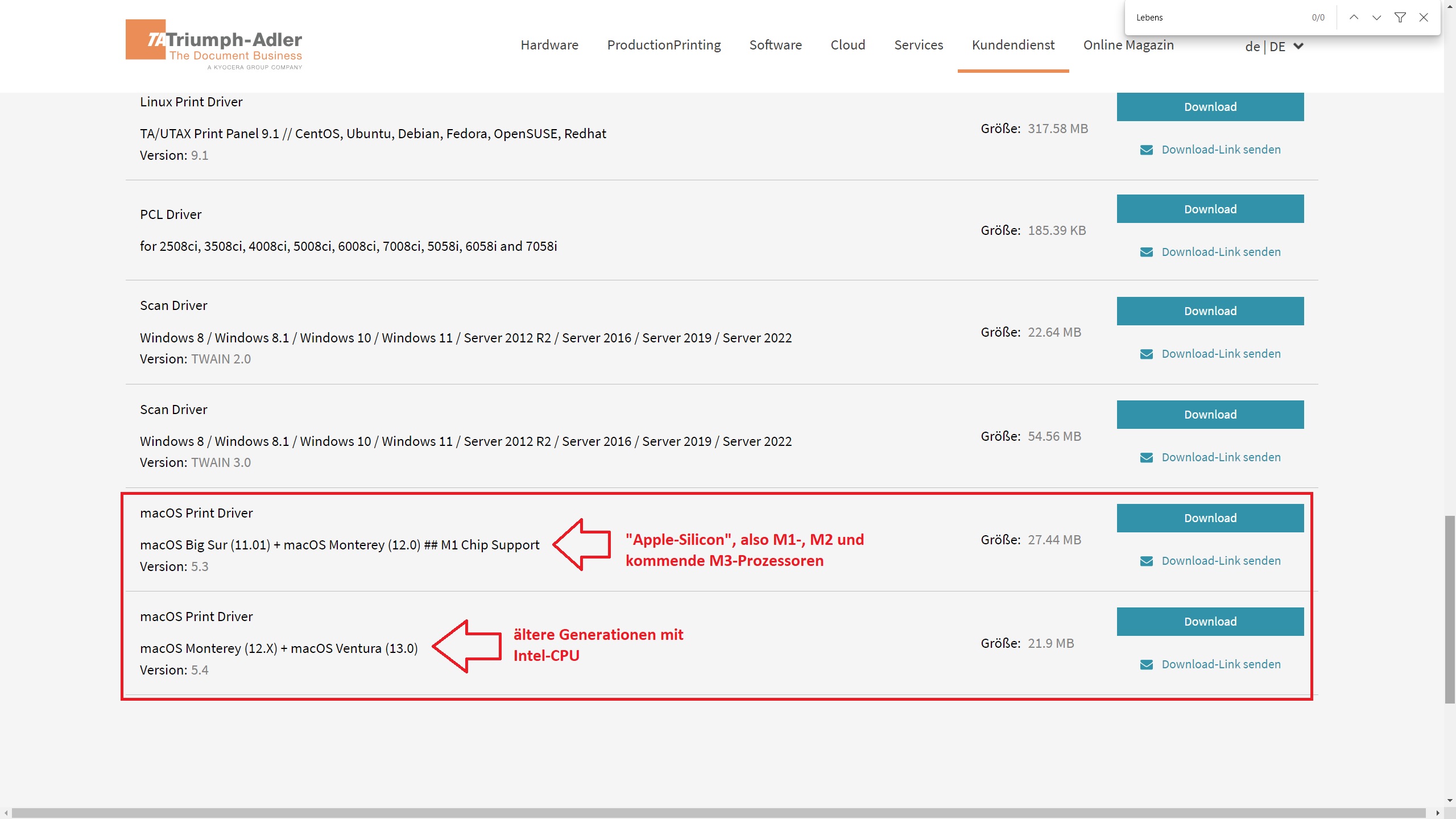Screen dimensions: 1456x819
Task: Click the vertical scrollbar thumb
Action: coord(1450,610)
